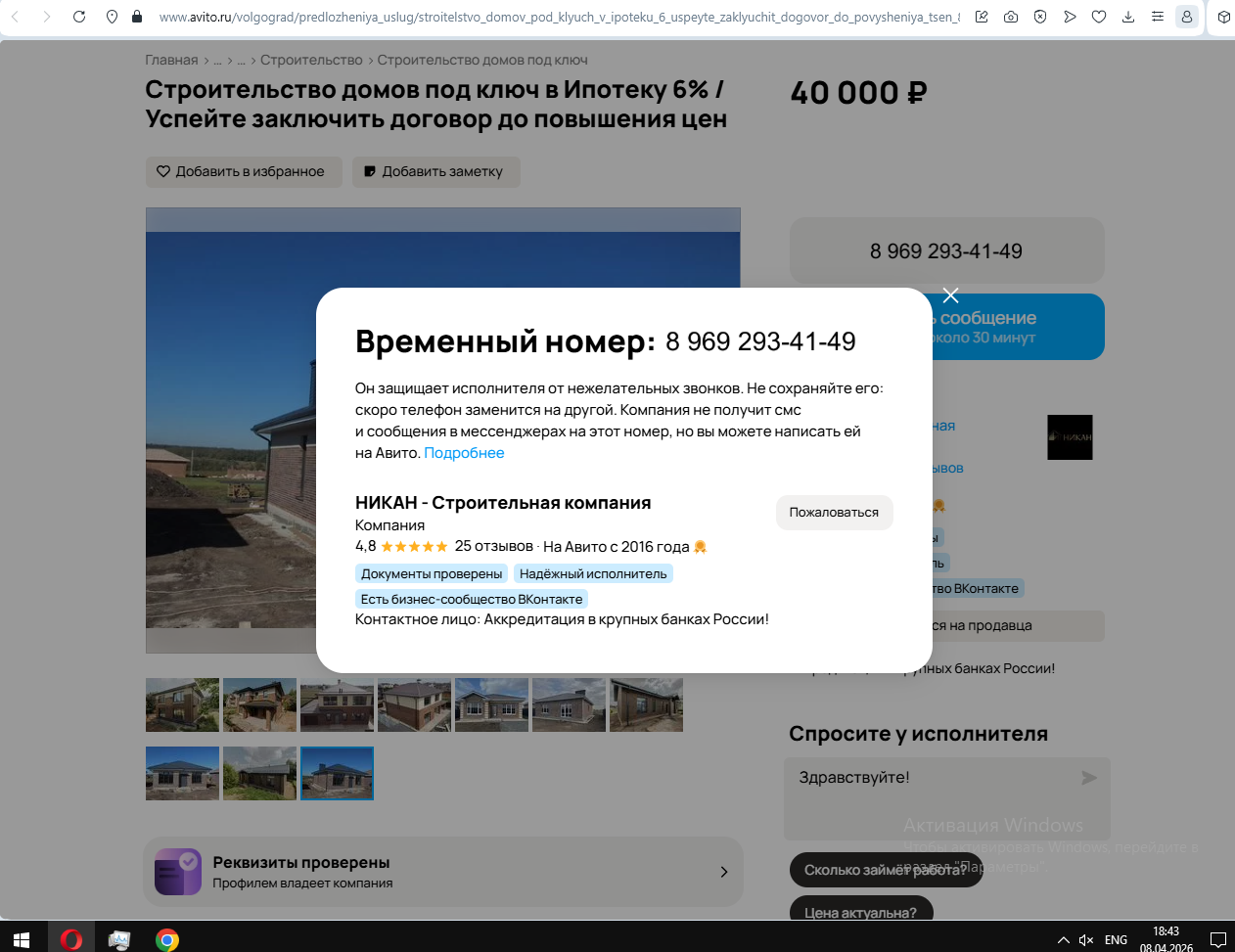Open Windows Start menu
This screenshot has width=1235, height=952.
pos(22,940)
